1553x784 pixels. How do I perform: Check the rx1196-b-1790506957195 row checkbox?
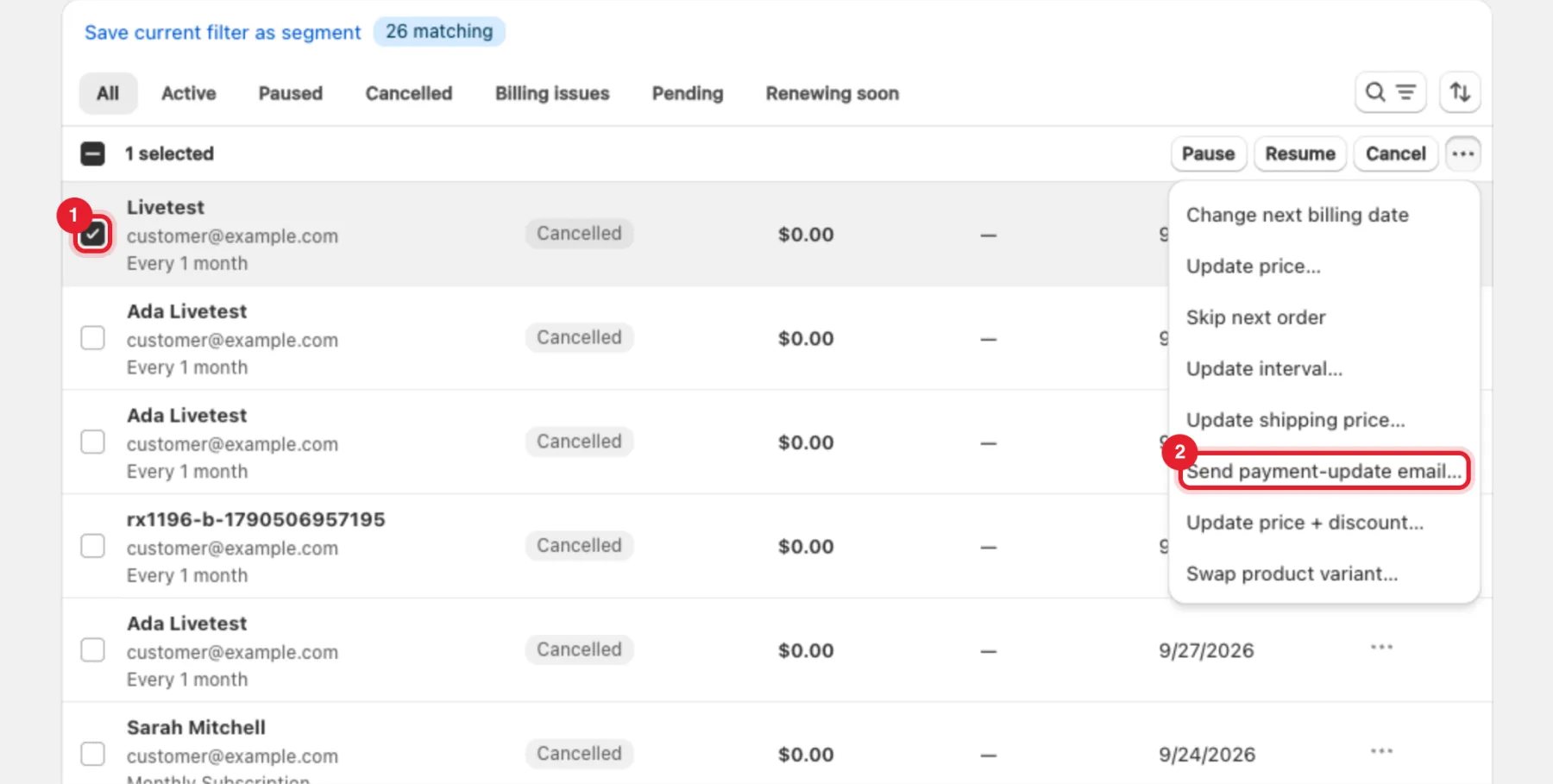pos(92,546)
